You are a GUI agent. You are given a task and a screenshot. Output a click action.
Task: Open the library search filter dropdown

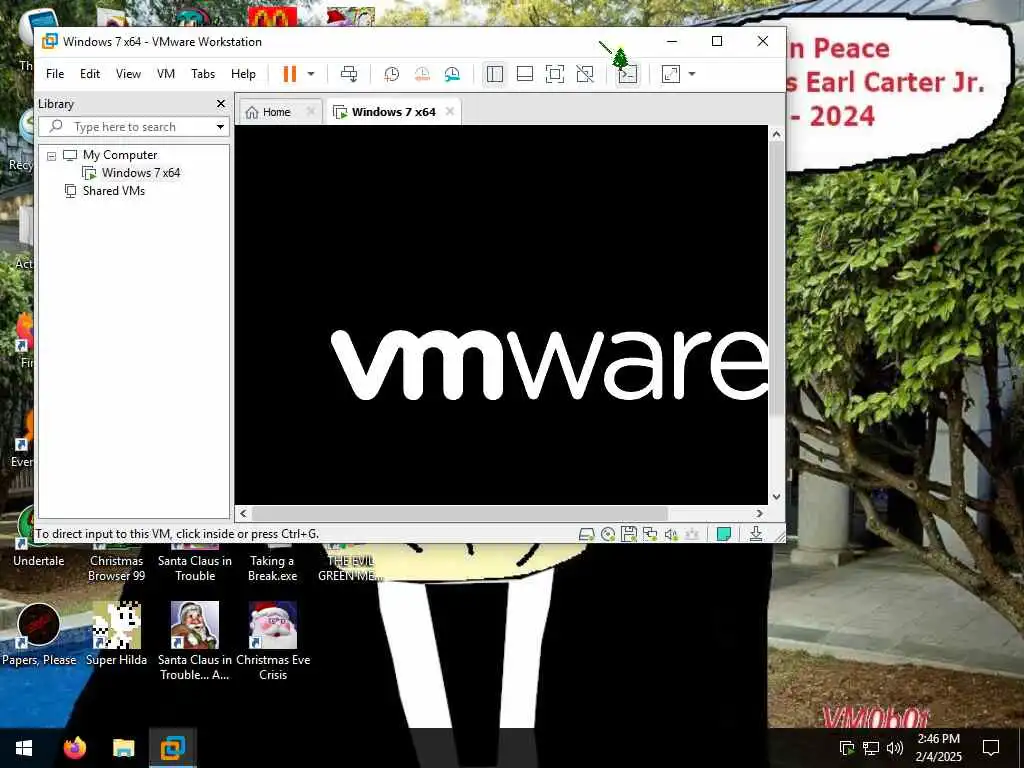point(220,127)
